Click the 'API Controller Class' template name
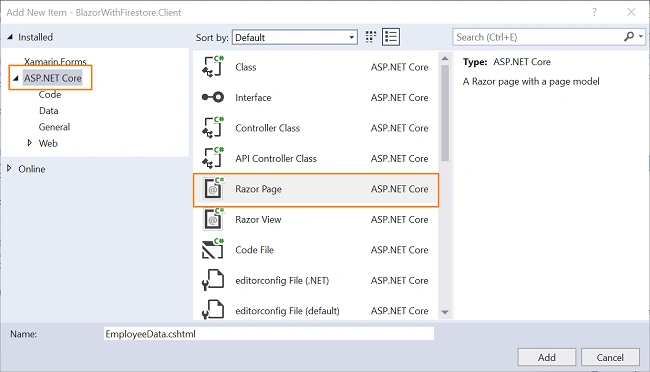The image size is (650, 372). point(276,158)
